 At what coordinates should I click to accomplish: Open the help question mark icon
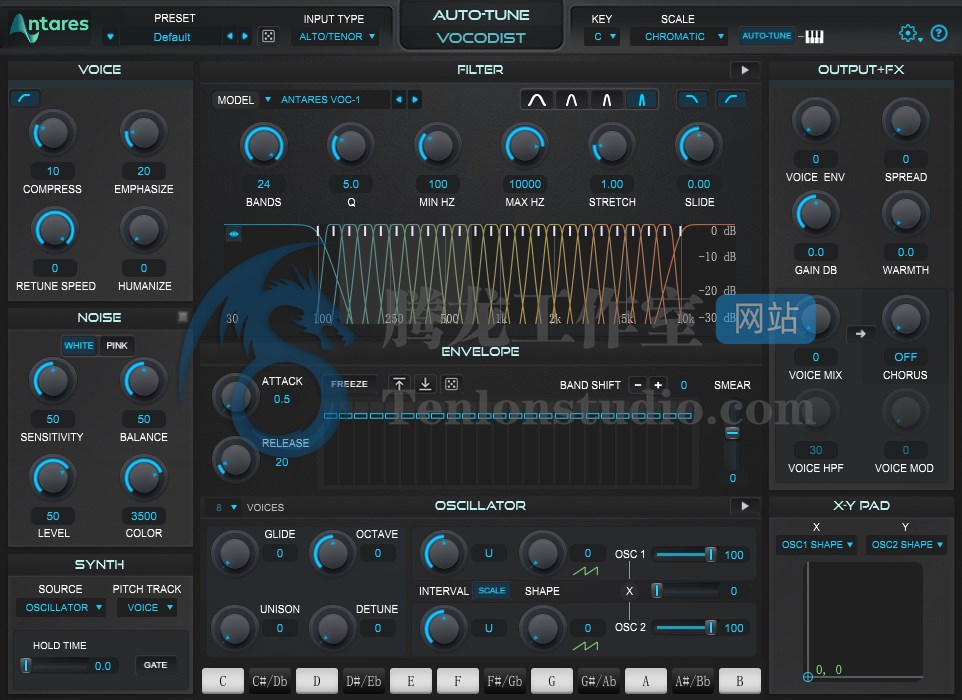coord(939,33)
